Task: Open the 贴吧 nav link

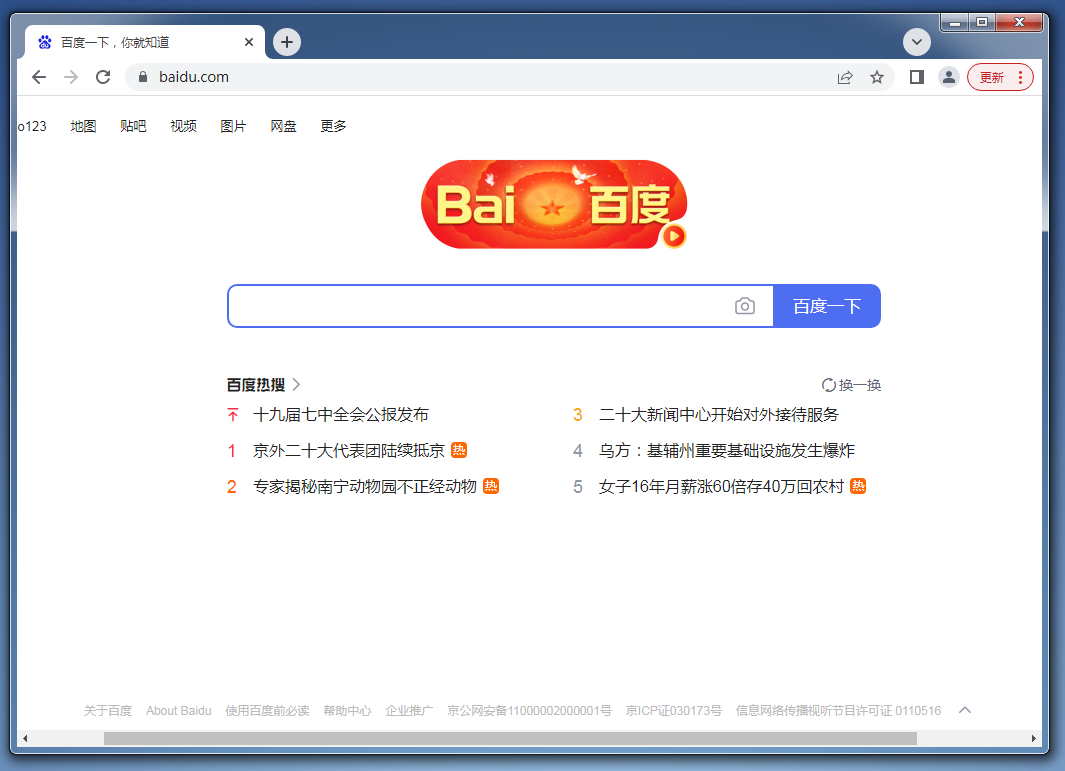Action: [133, 126]
